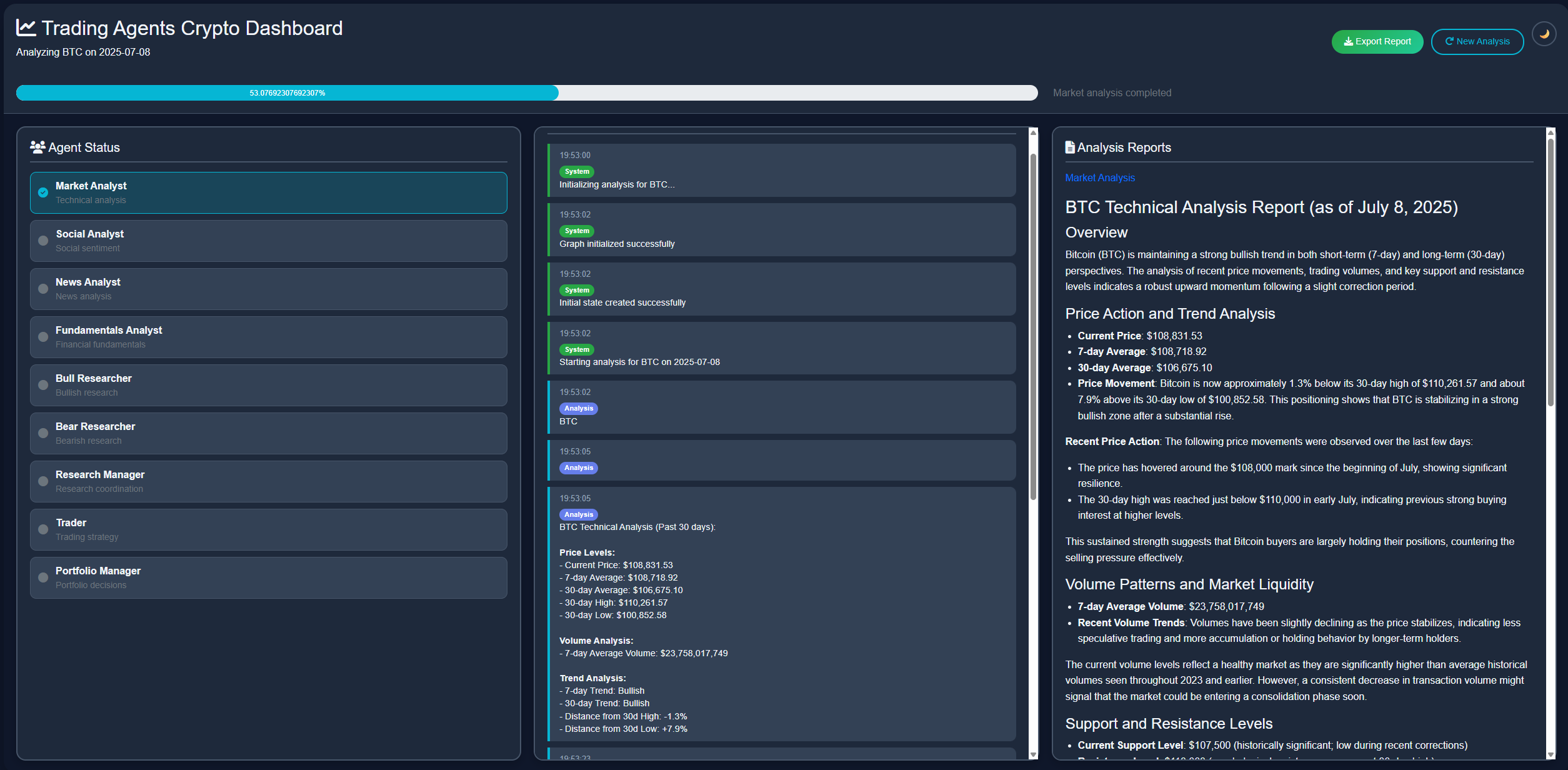Click the Research Manager status dot

[x=43, y=481]
